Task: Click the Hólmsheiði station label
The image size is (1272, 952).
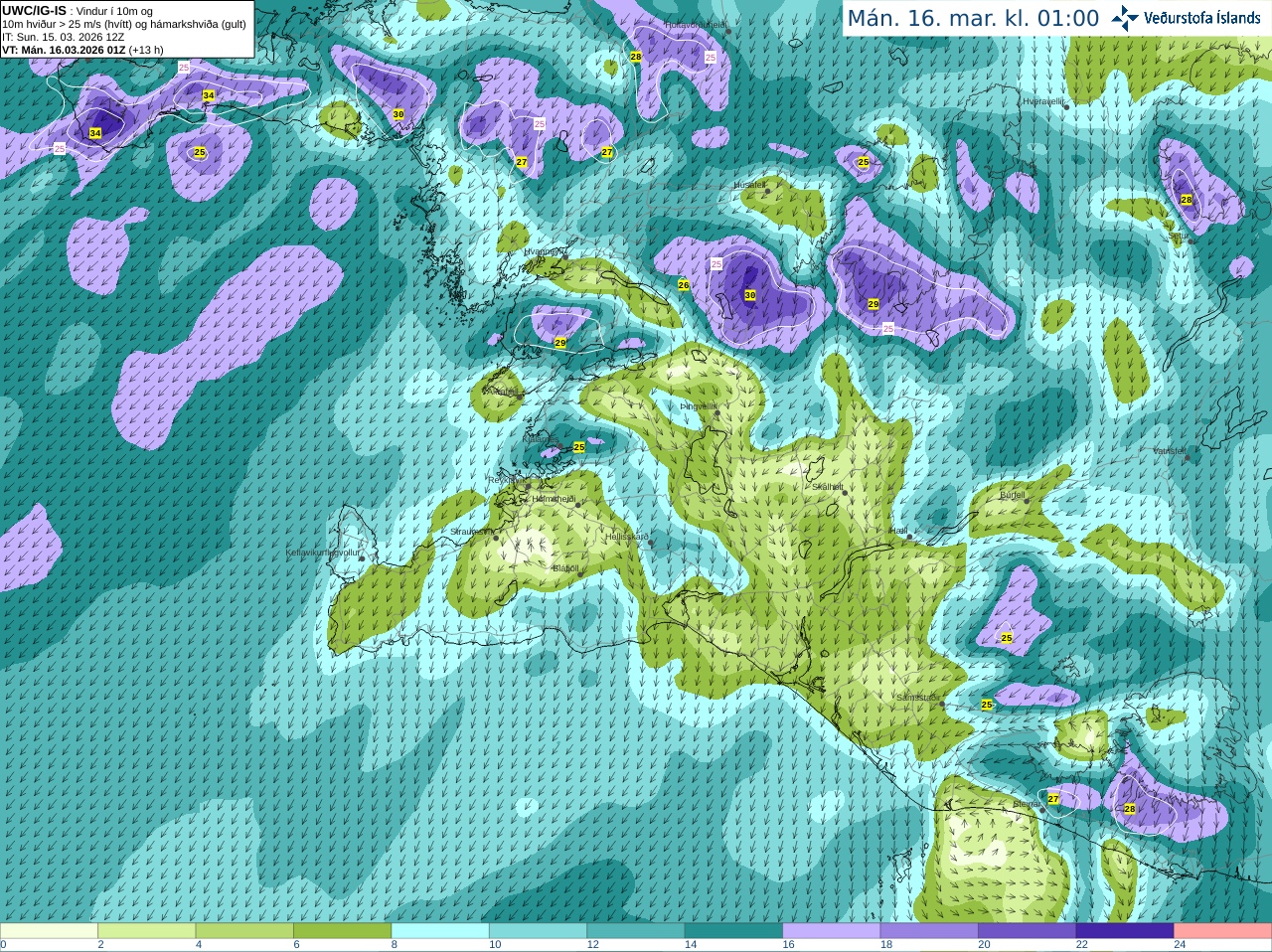Action: point(554,499)
